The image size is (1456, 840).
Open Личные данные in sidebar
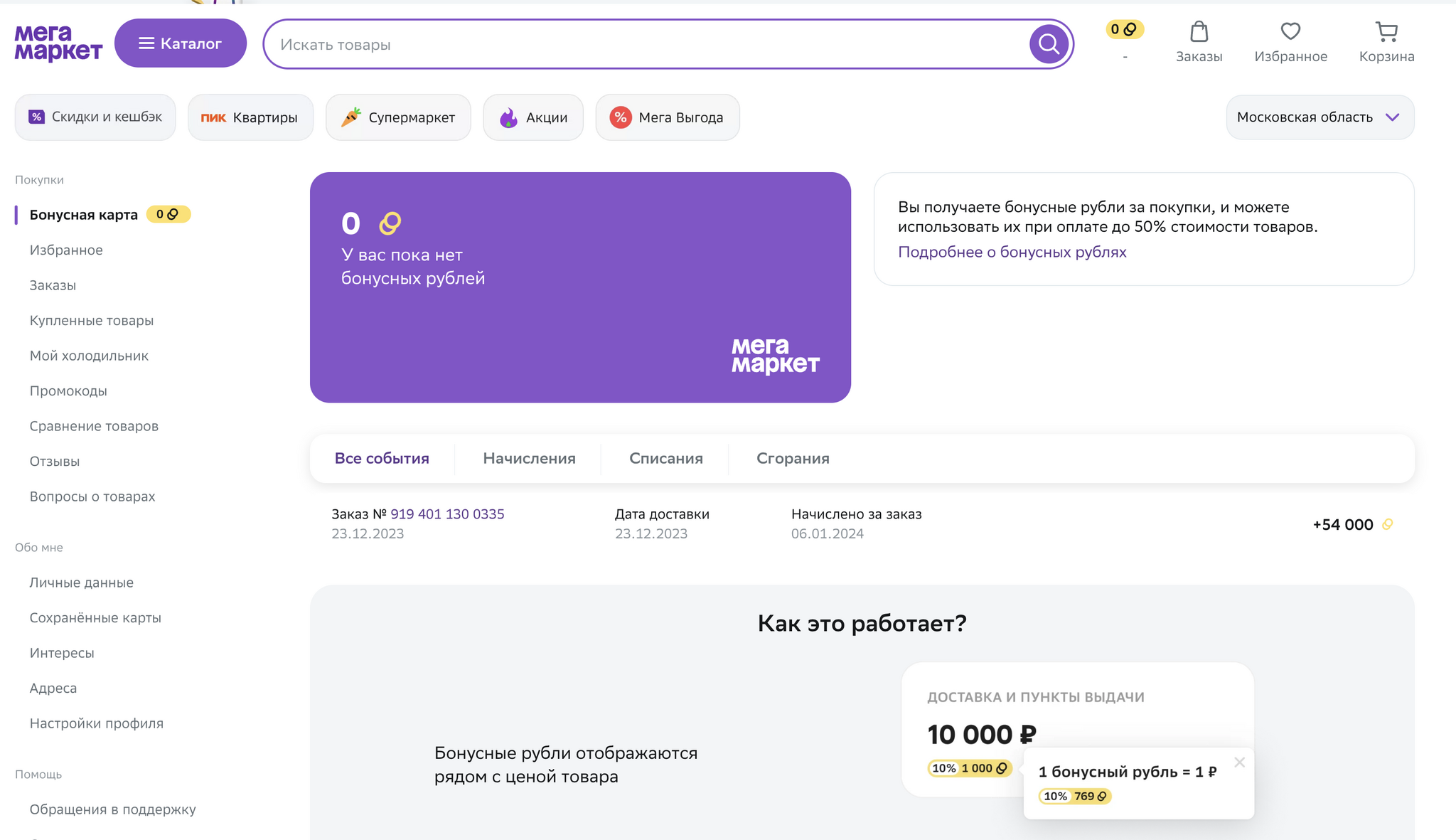(x=82, y=583)
